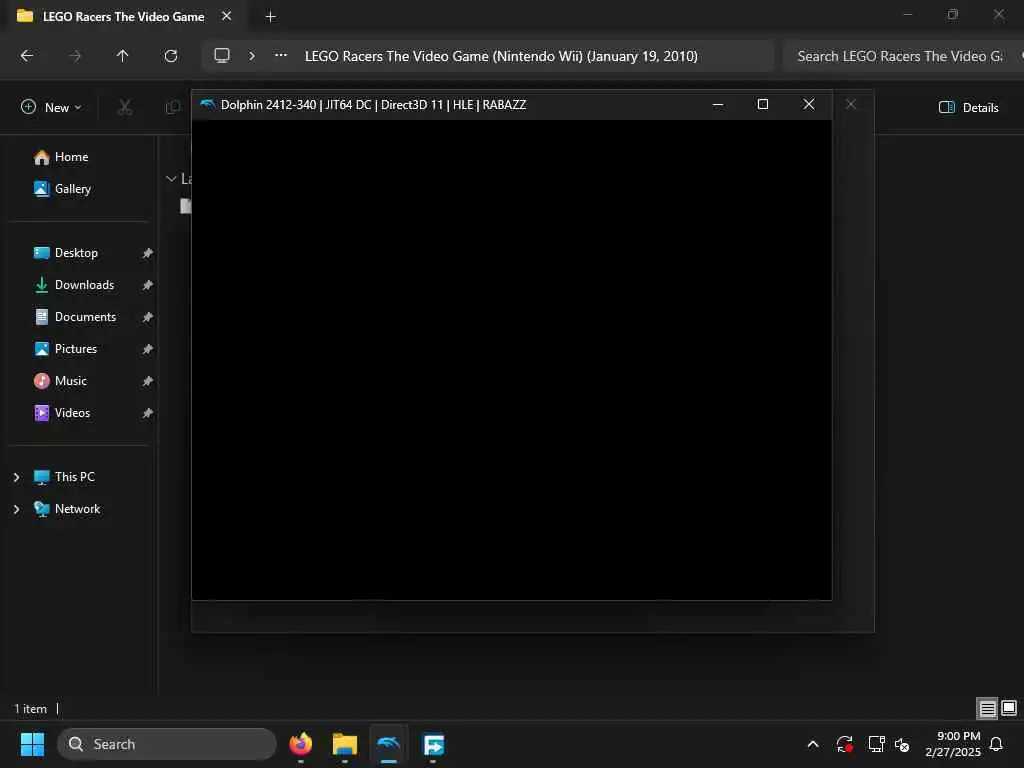The image size is (1024, 768).
Task: Maximize the Dolphin game window
Action: coord(763,104)
